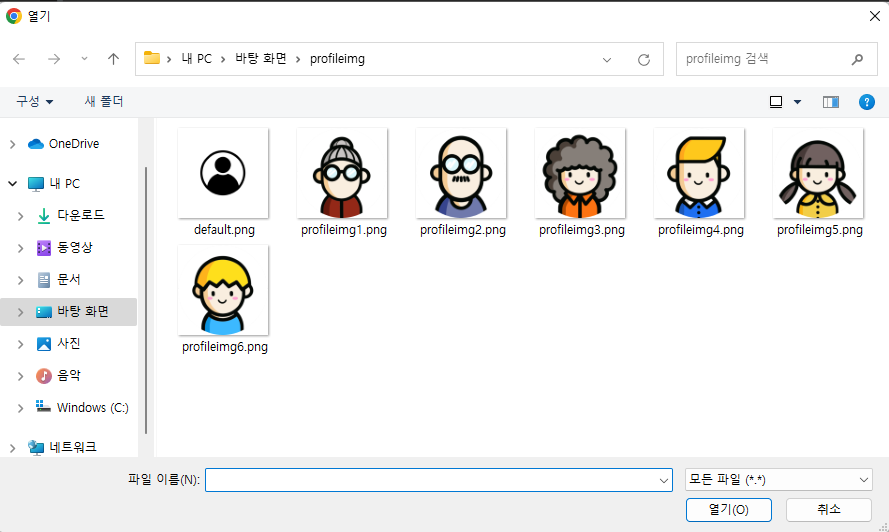Open view options dropdown arrow
The width and height of the screenshot is (889, 532).
797,102
